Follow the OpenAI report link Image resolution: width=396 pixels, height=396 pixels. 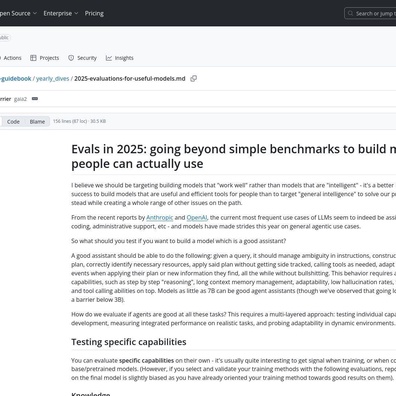(x=197, y=218)
